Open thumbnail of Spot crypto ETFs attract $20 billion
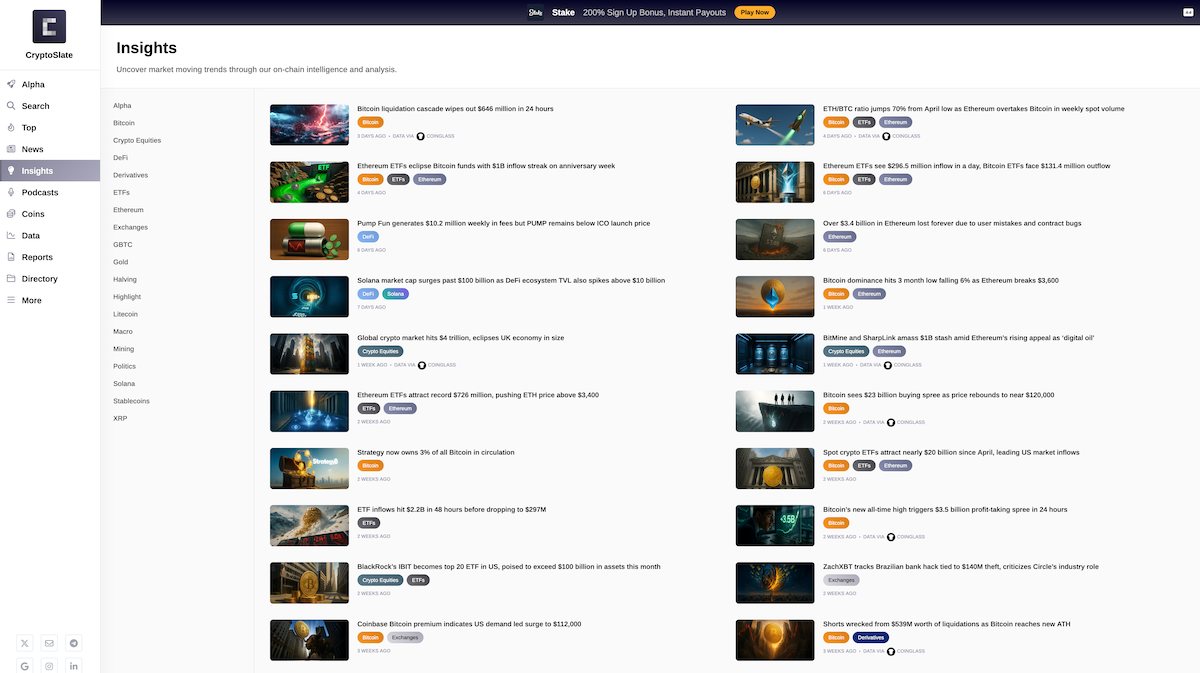The height and width of the screenshot is (673, 1200). coord(775,468)
